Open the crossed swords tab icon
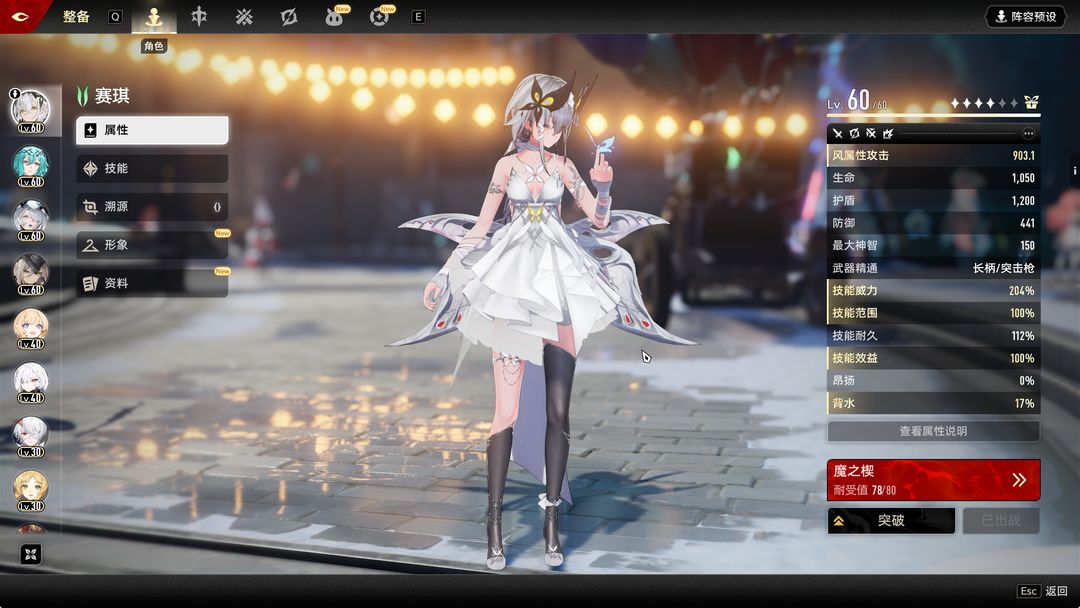Image resolution: width=1080 pixels, height=608 pixels. pyautogui.click(x=244, y=17)
